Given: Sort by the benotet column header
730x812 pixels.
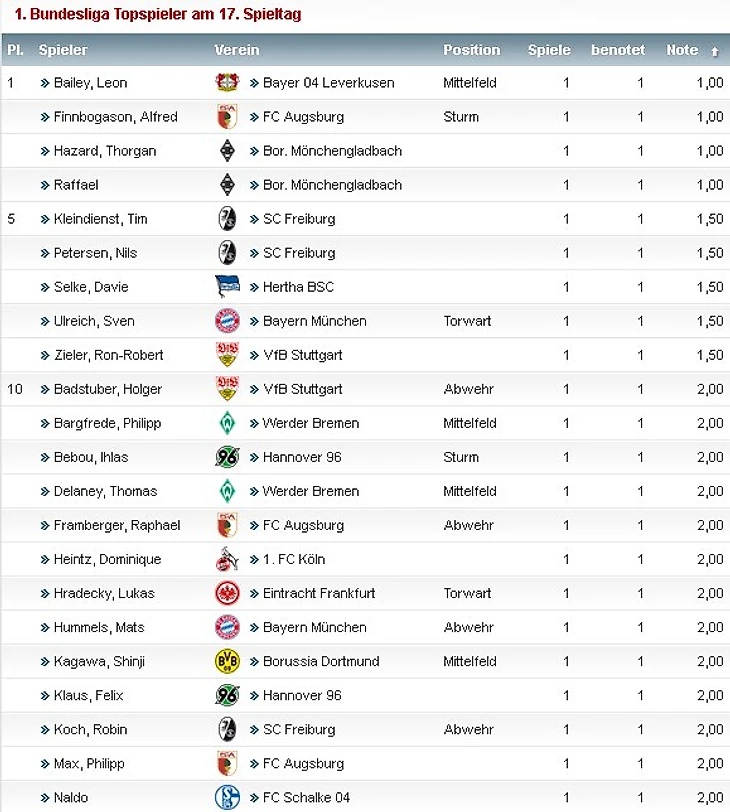Looking at the screenshot, I should [x=618, y=50].
